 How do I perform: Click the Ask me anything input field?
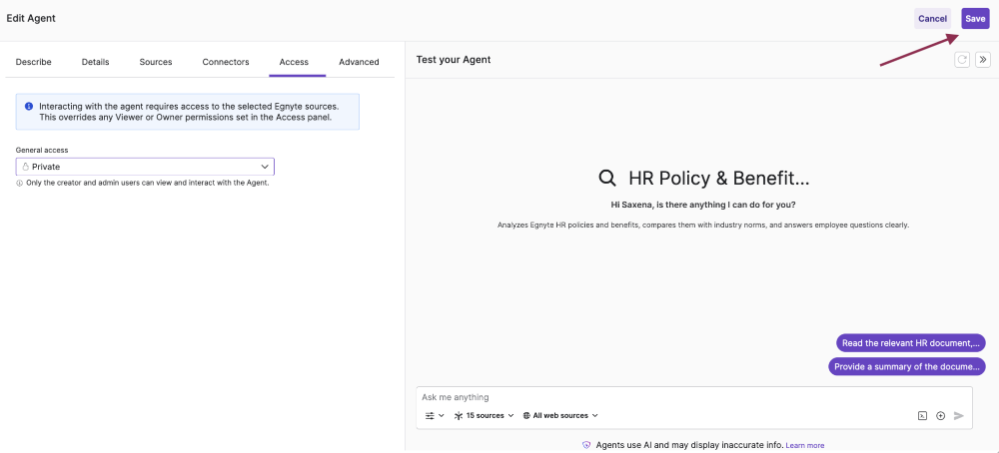[x=694, y=397]
